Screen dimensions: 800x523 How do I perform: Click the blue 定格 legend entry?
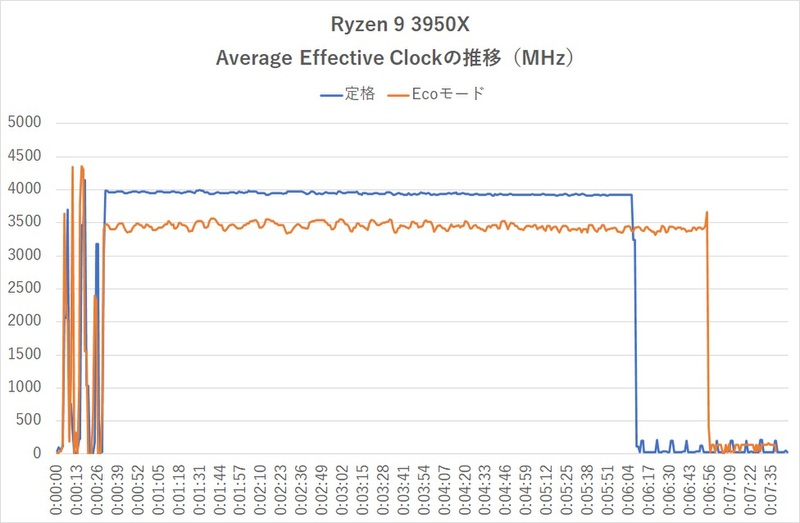tap(348, 94)
